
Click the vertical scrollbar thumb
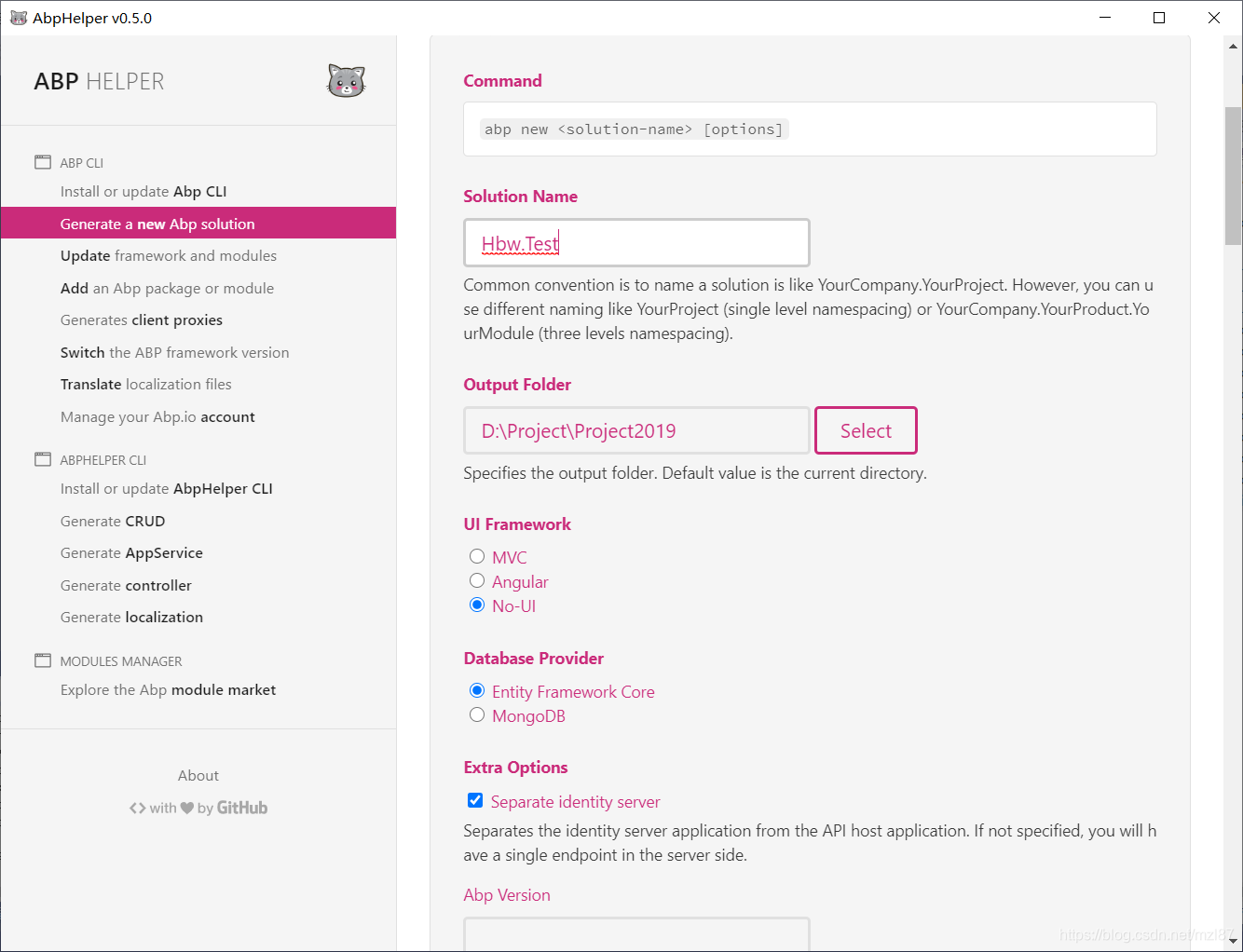click(1233, 175)
